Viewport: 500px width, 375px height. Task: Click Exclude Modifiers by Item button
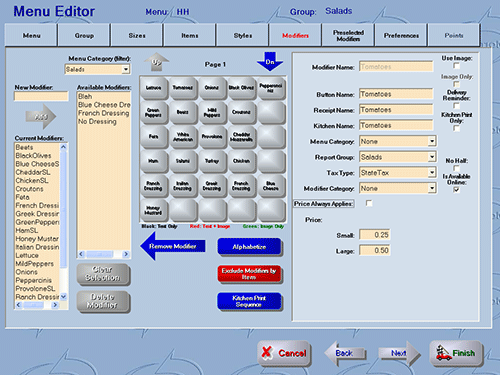point(249,274)
